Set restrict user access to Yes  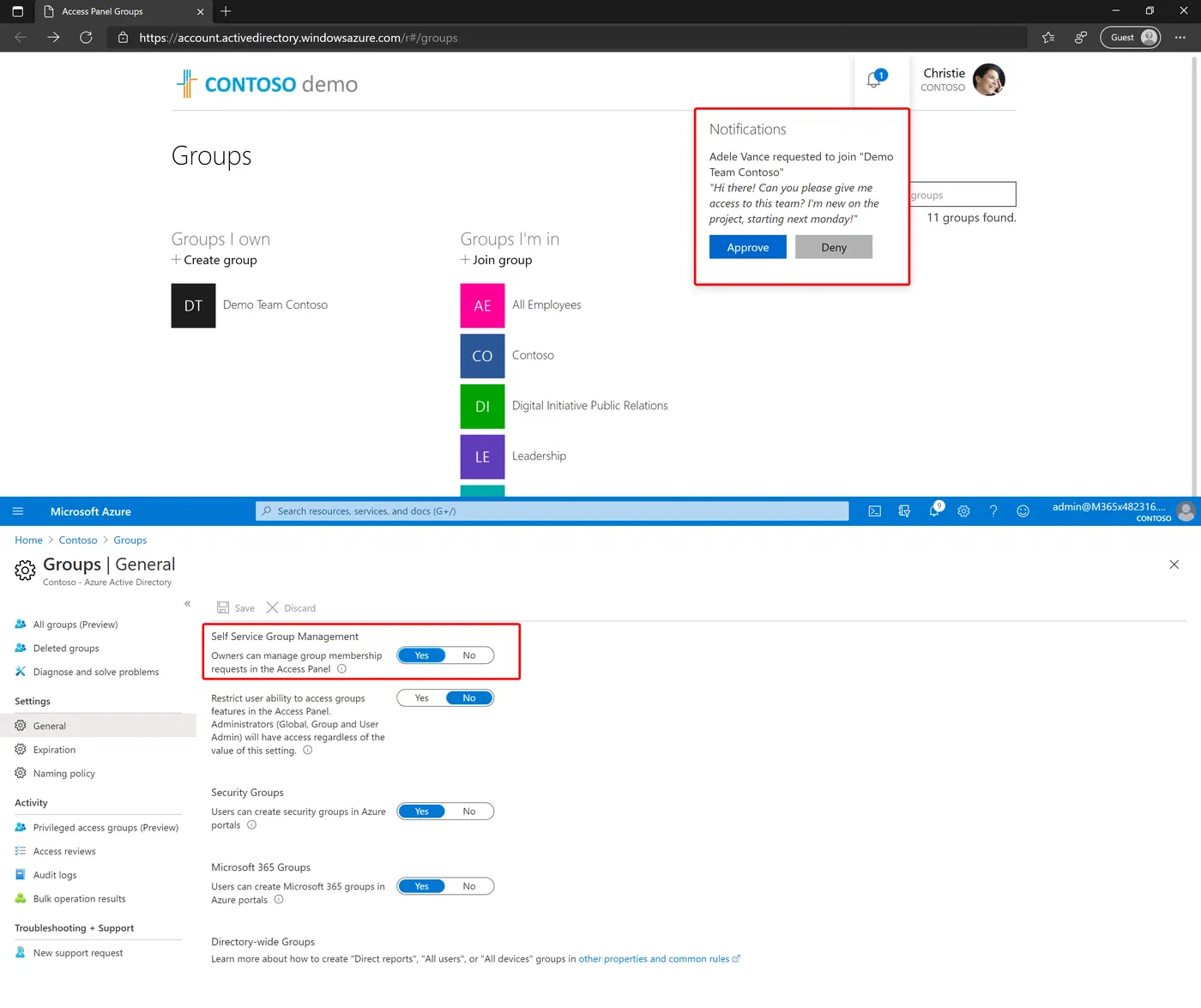(421, 698)
